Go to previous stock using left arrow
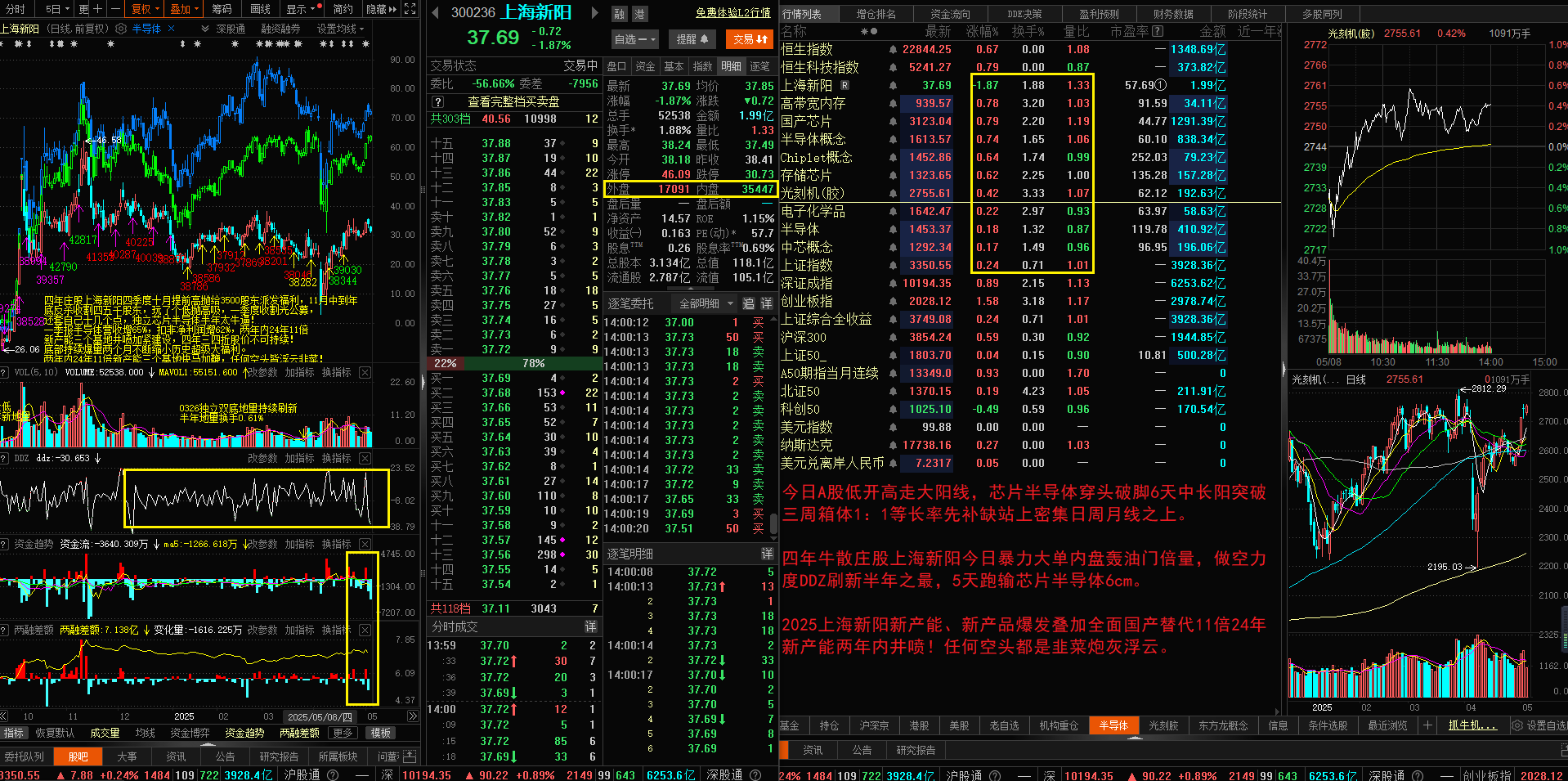 (x=435, y=13)
